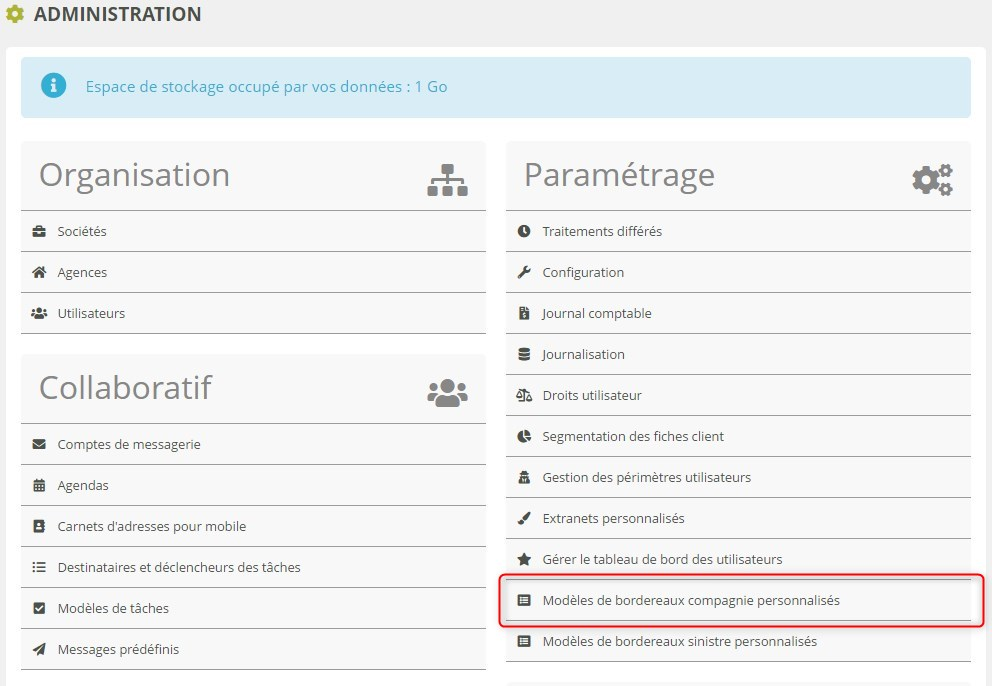Open Carnets d'adresses pour mobile
This screenshot has width=992, height=686.
coord(151,526)
